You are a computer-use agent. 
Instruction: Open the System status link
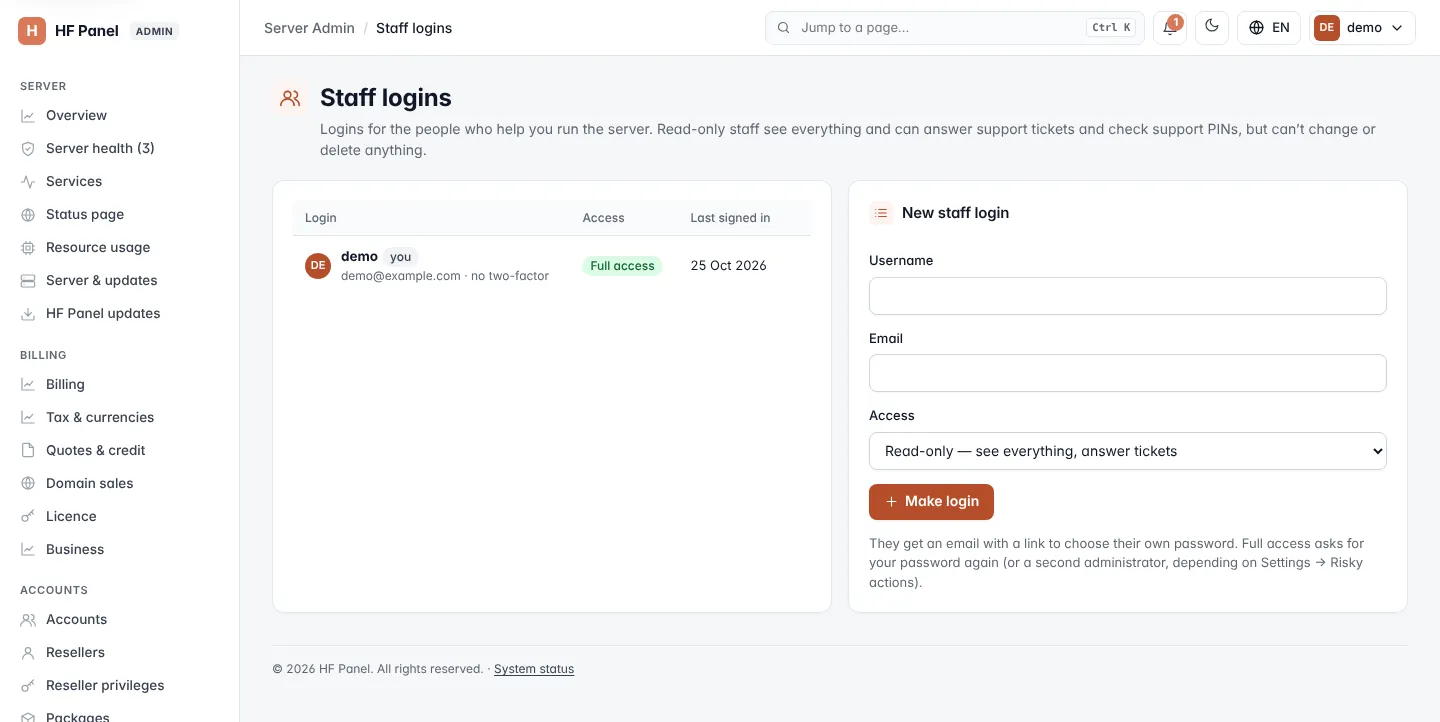pos(534,669)
